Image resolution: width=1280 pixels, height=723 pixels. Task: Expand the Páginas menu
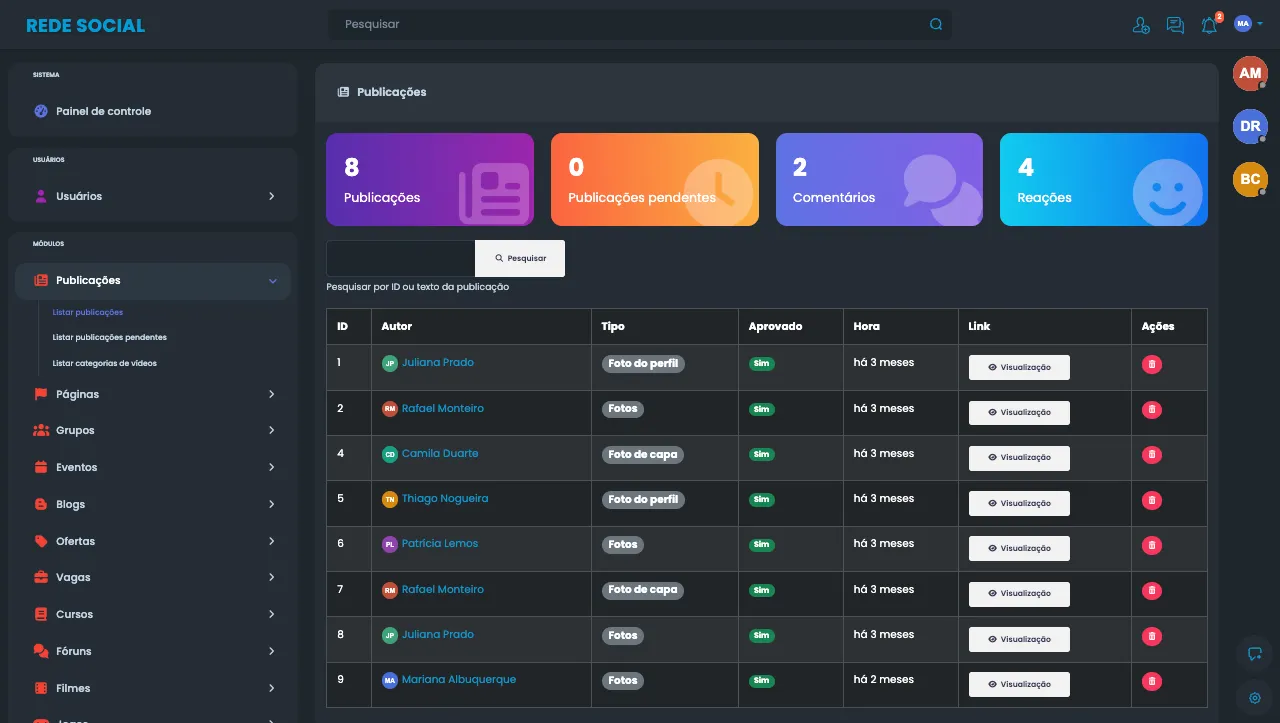153,394
